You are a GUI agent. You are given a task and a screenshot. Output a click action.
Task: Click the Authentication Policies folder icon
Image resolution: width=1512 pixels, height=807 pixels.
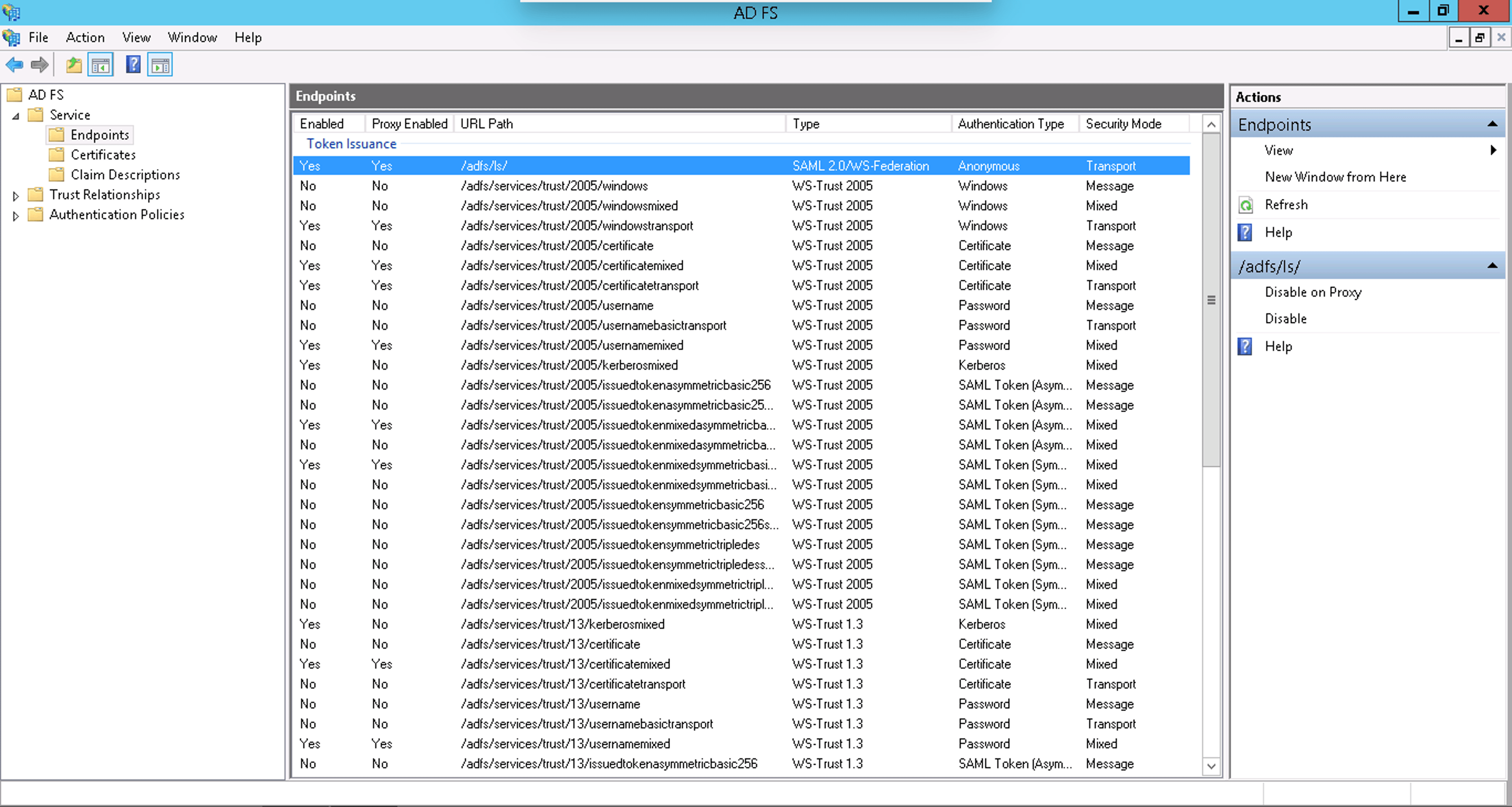[36, 215]
